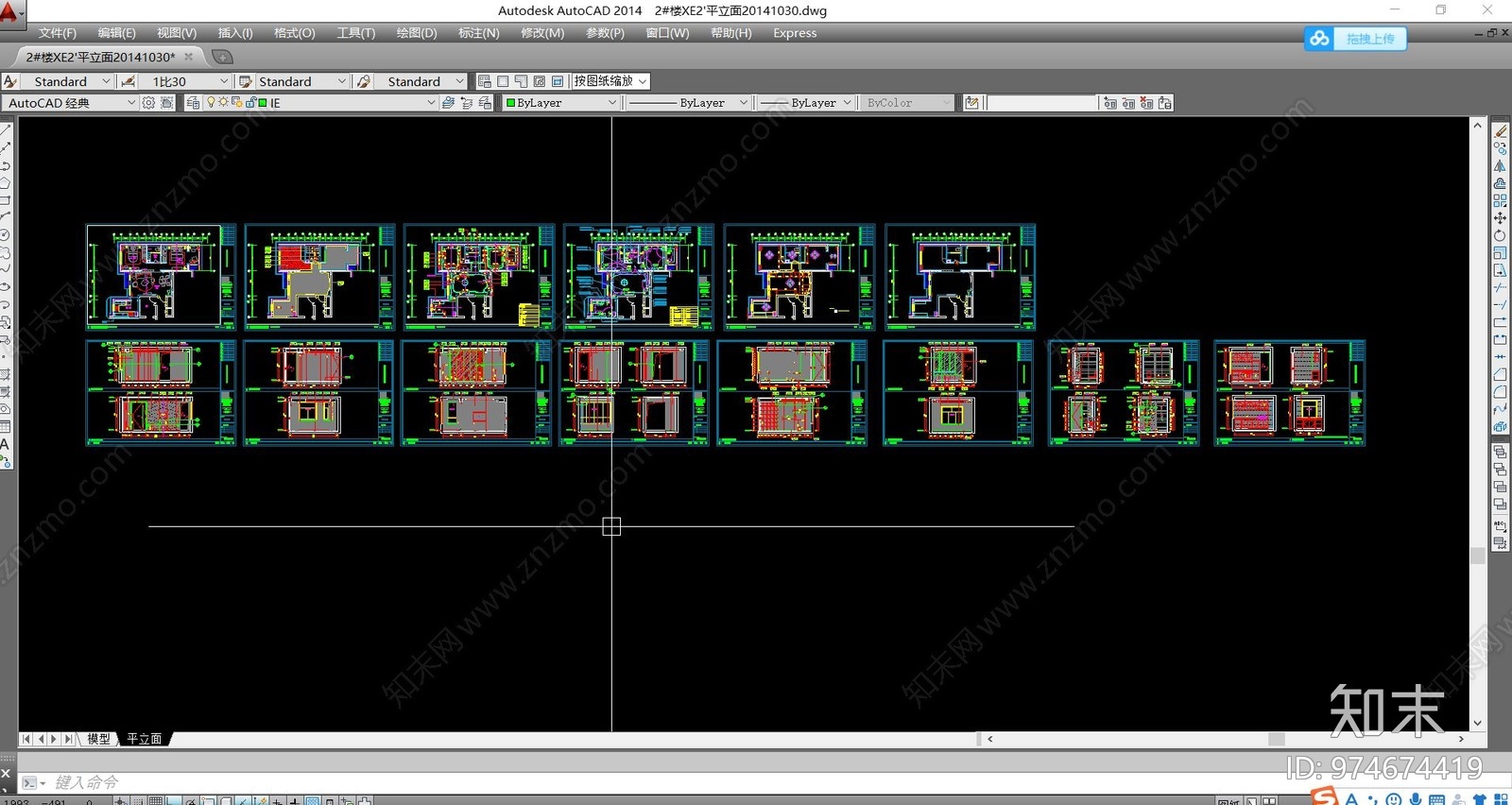Select the Stretch tool
Image resolution: width=1512 pixels, height=805 pixels.
[x=1500, y=271]
